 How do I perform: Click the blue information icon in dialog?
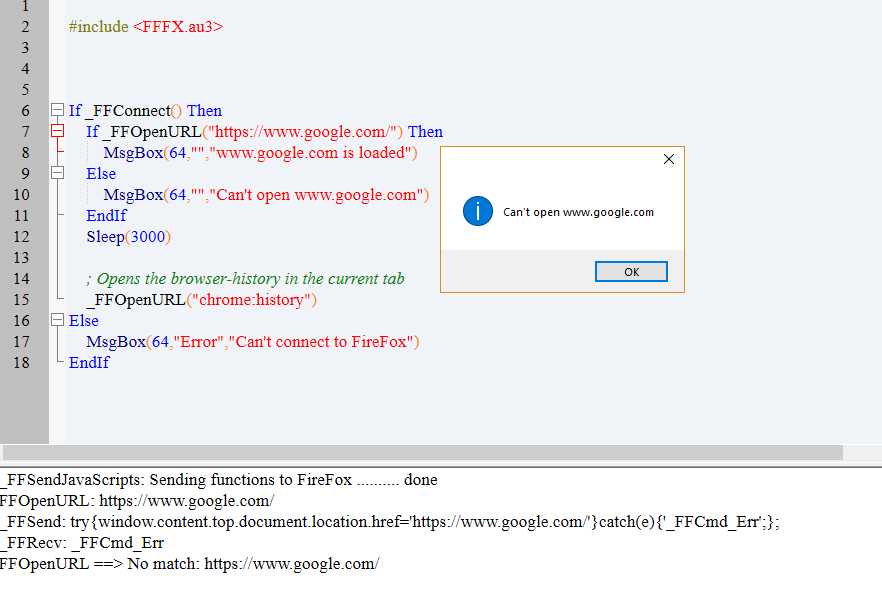[478, 212]
